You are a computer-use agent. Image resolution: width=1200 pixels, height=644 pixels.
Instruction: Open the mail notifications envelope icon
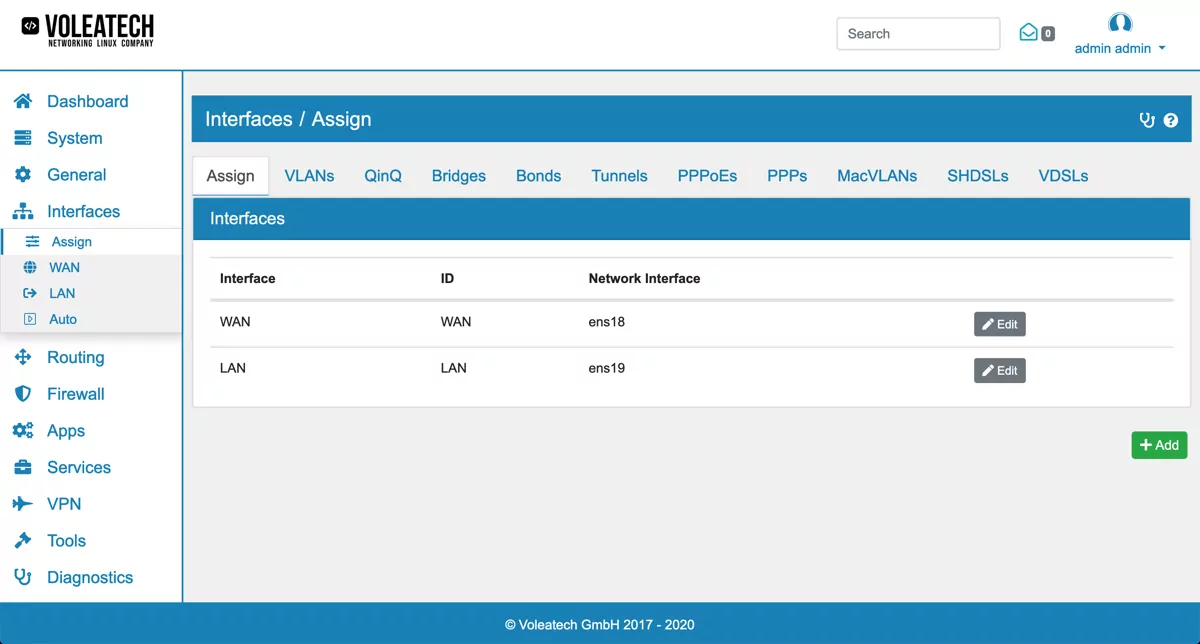pyautogui.click(x=1028, y=33)
